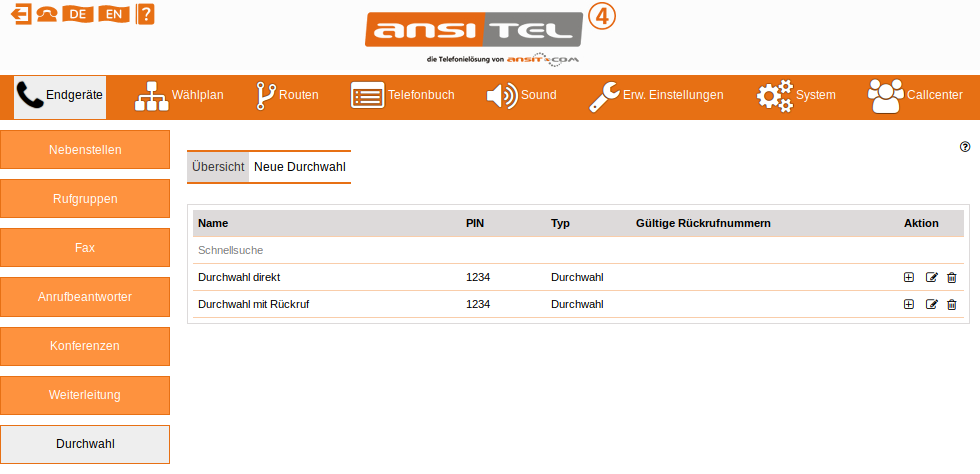Open the Telefonbuch menu
Image resolution: width=980 pixels, height=474 pixels.
point(403,96)
